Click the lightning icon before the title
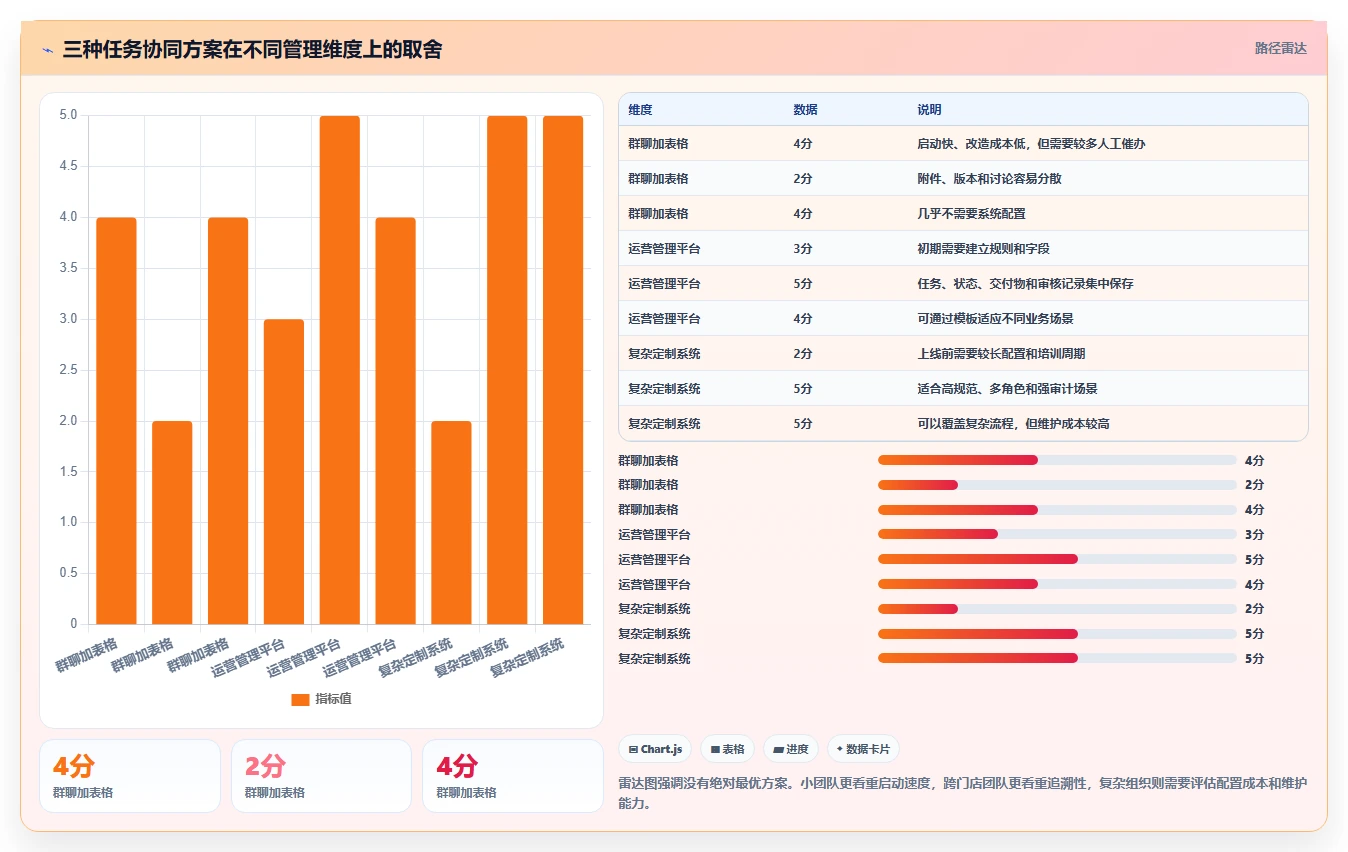1348x852 pixels. coord(47,49)
